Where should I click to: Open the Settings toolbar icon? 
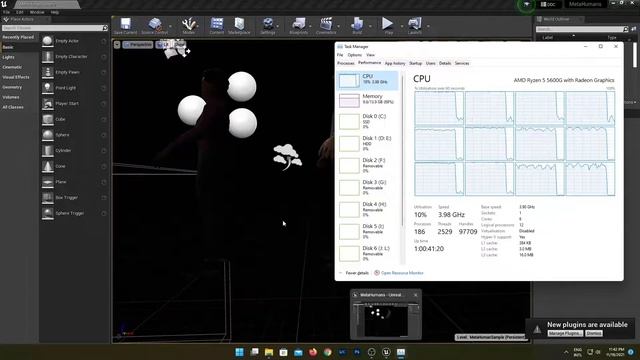point(268,26)
